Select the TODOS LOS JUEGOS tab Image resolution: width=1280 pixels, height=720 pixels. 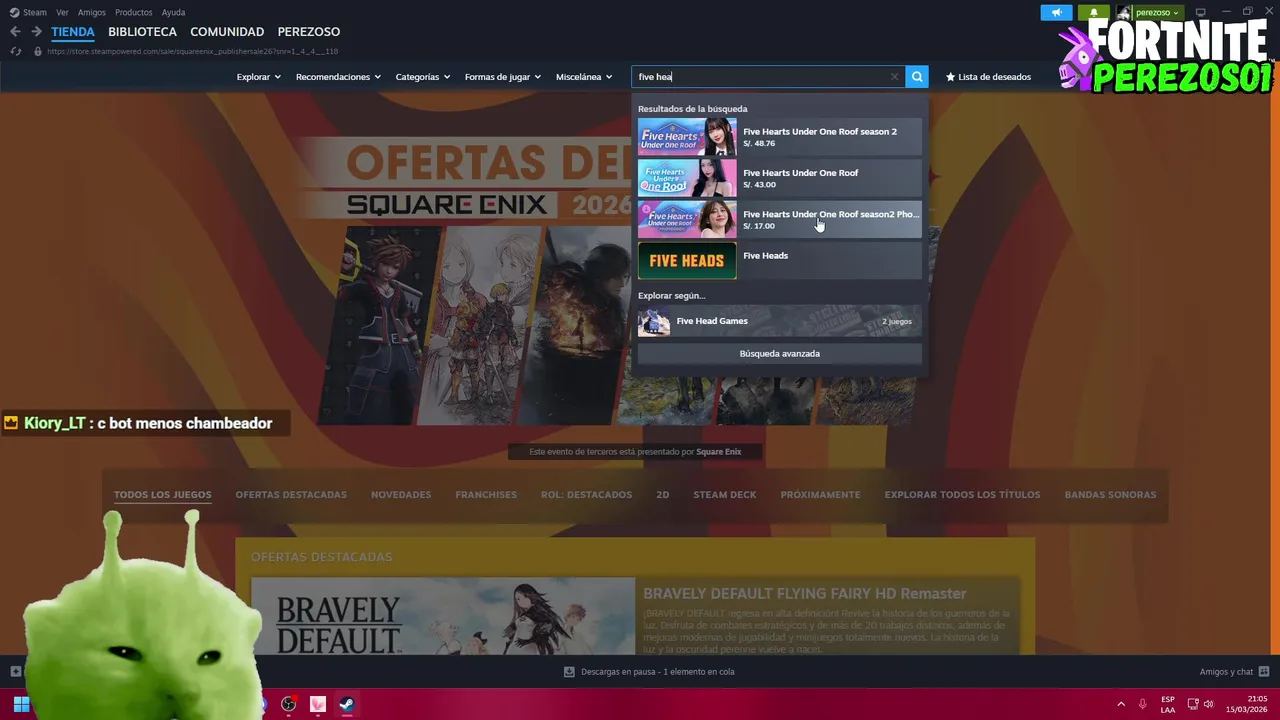click(x=162, y=495)
